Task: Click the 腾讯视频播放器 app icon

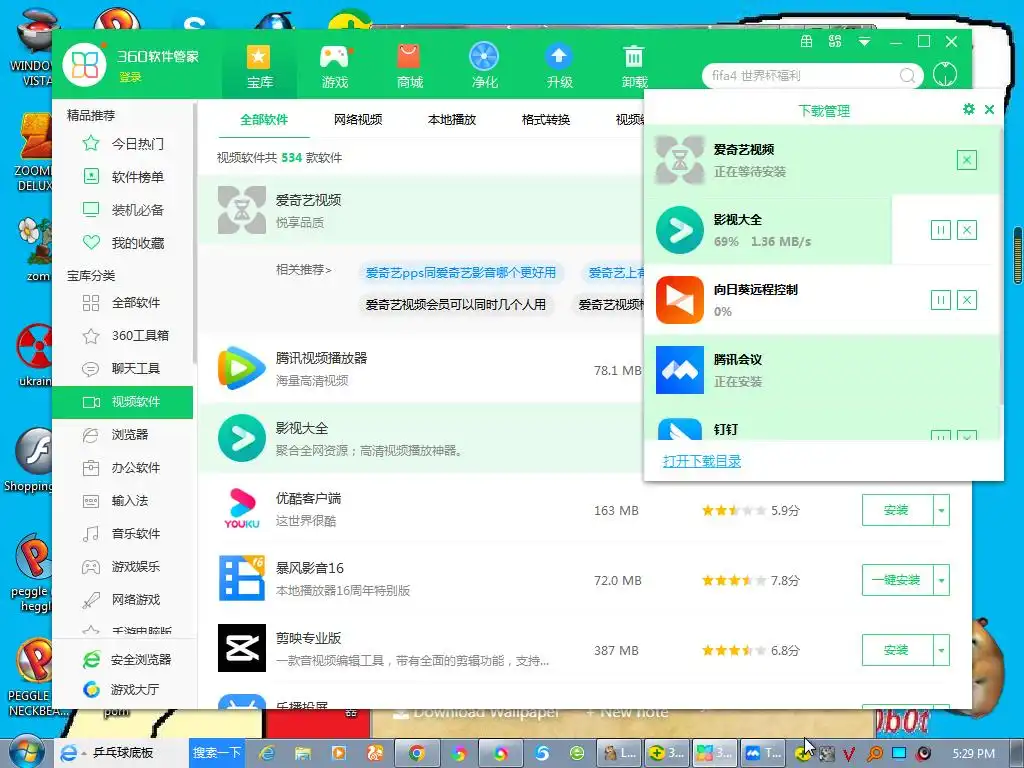Action: tap(242, 368)
